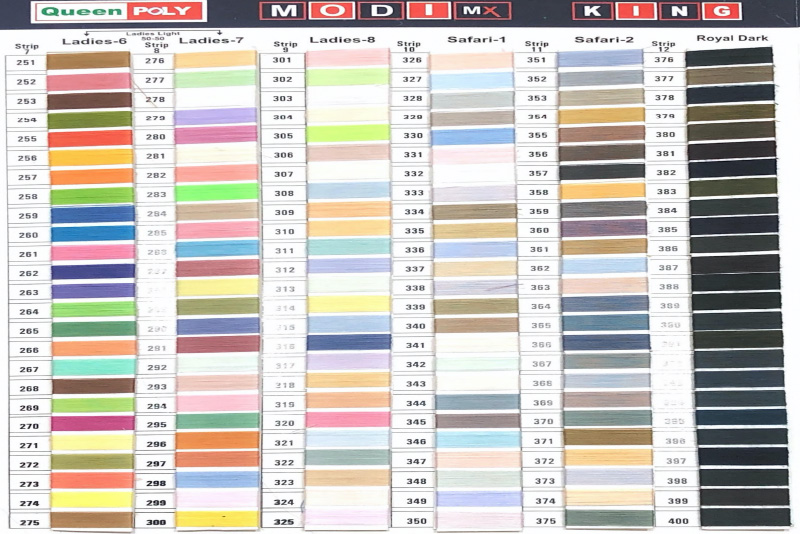
Task: Select the charcoal swatch 357
Action: coord(603,172)
